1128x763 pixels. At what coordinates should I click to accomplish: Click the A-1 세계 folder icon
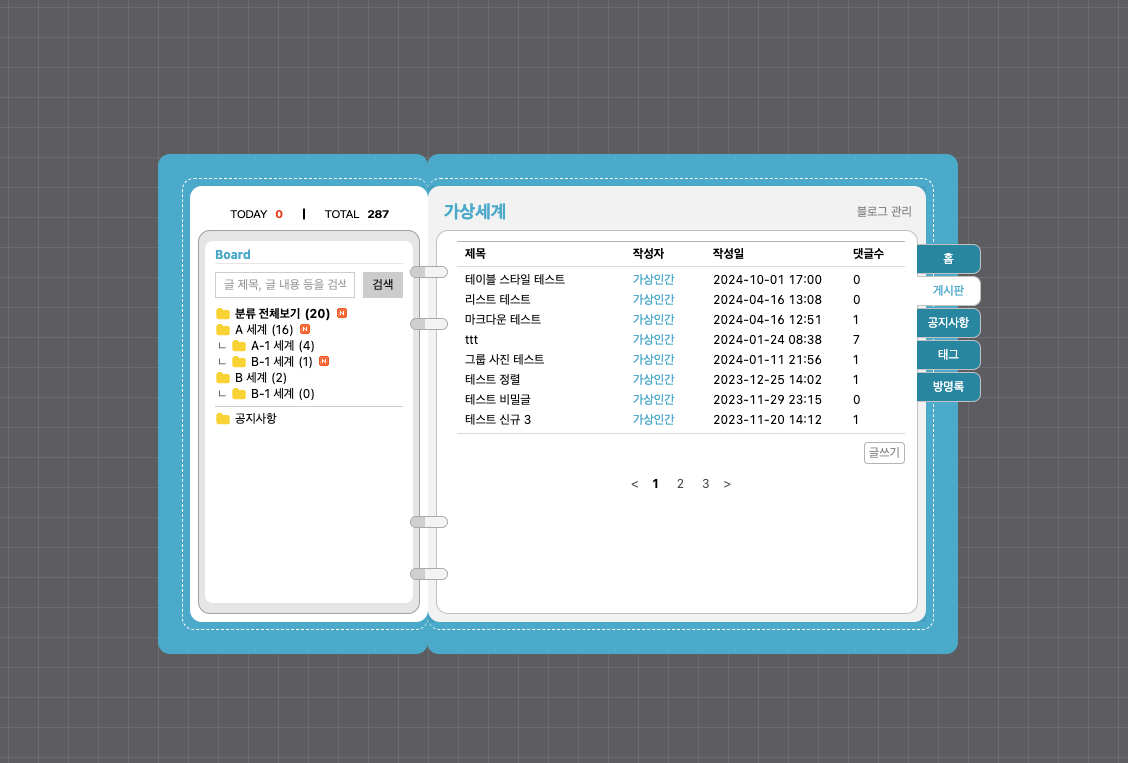pos(240,346)
